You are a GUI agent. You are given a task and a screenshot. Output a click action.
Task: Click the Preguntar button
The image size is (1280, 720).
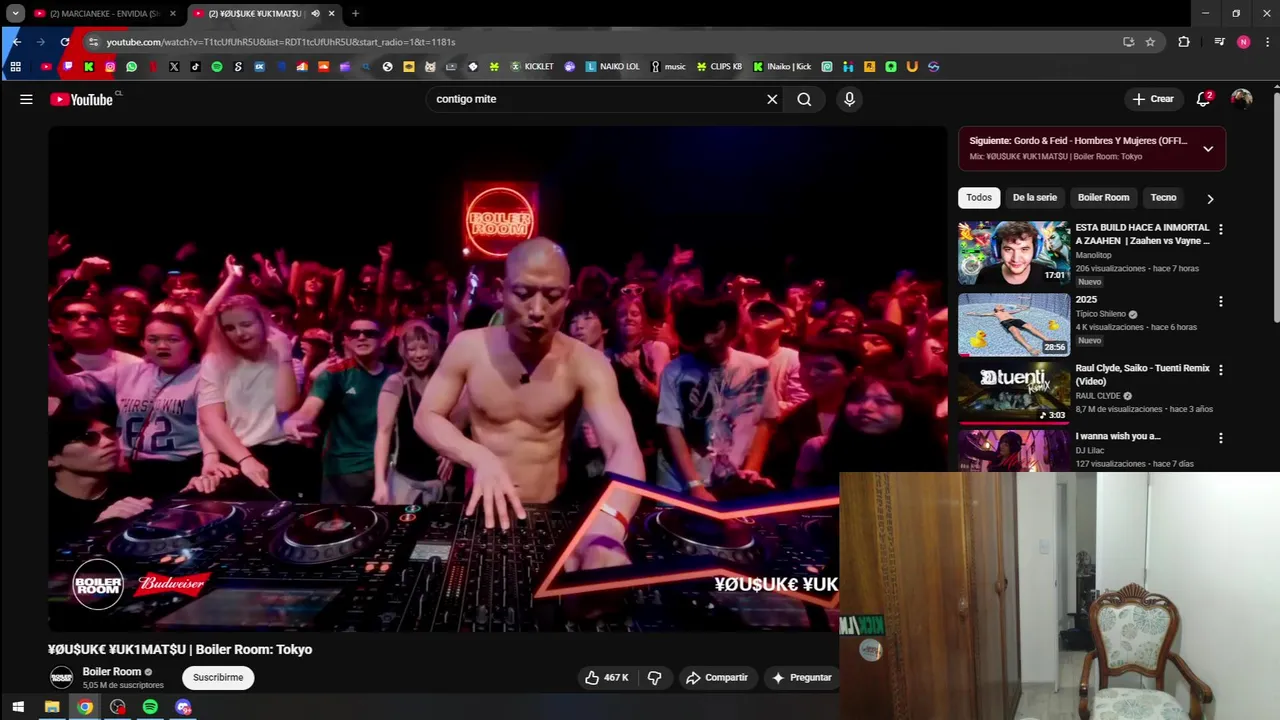802,677
